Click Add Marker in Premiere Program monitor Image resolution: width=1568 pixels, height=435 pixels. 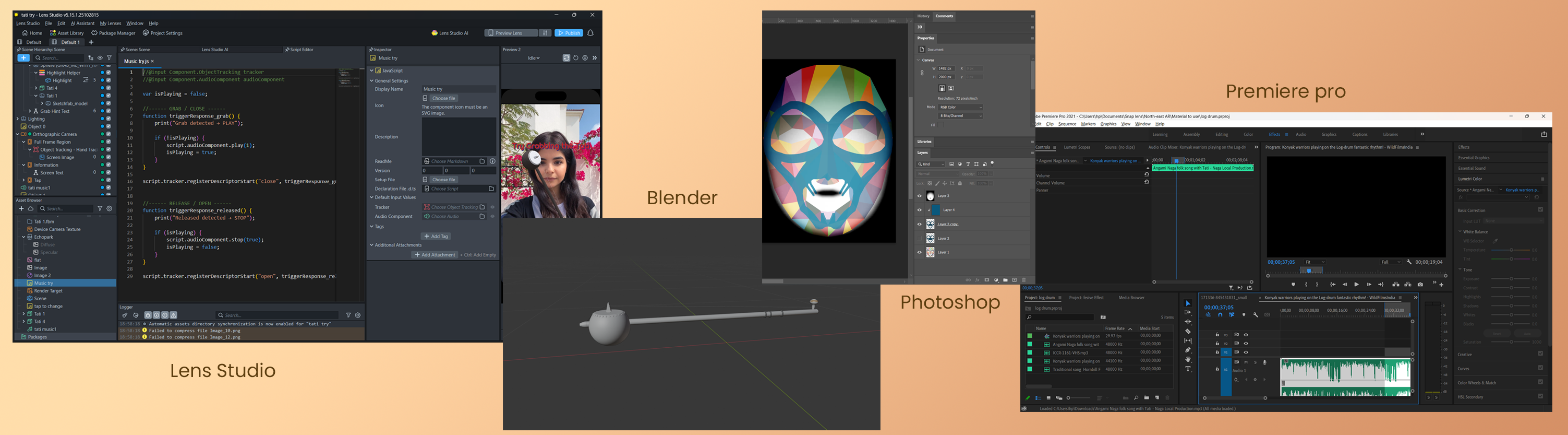tap(1294, 285)
